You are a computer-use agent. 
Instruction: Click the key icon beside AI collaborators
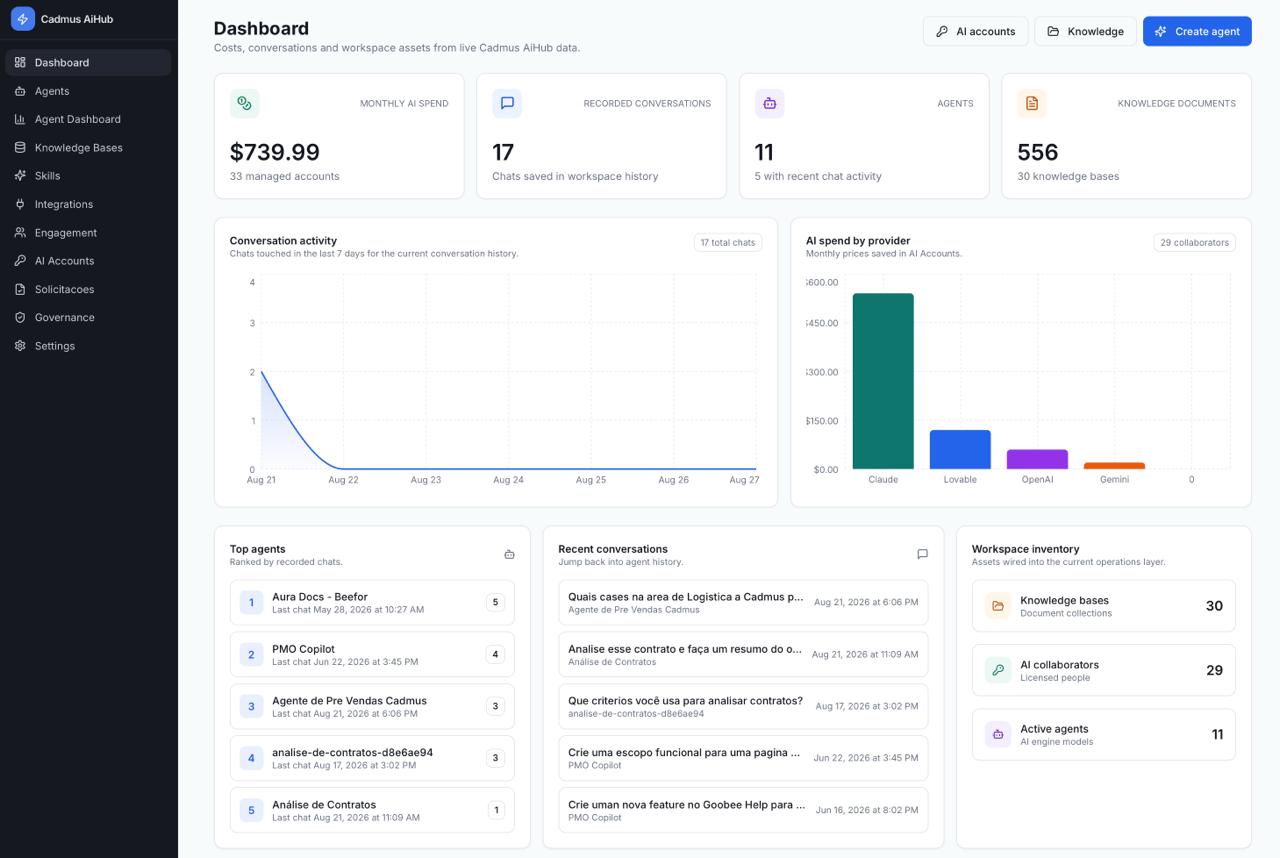(x=998, y=670)
